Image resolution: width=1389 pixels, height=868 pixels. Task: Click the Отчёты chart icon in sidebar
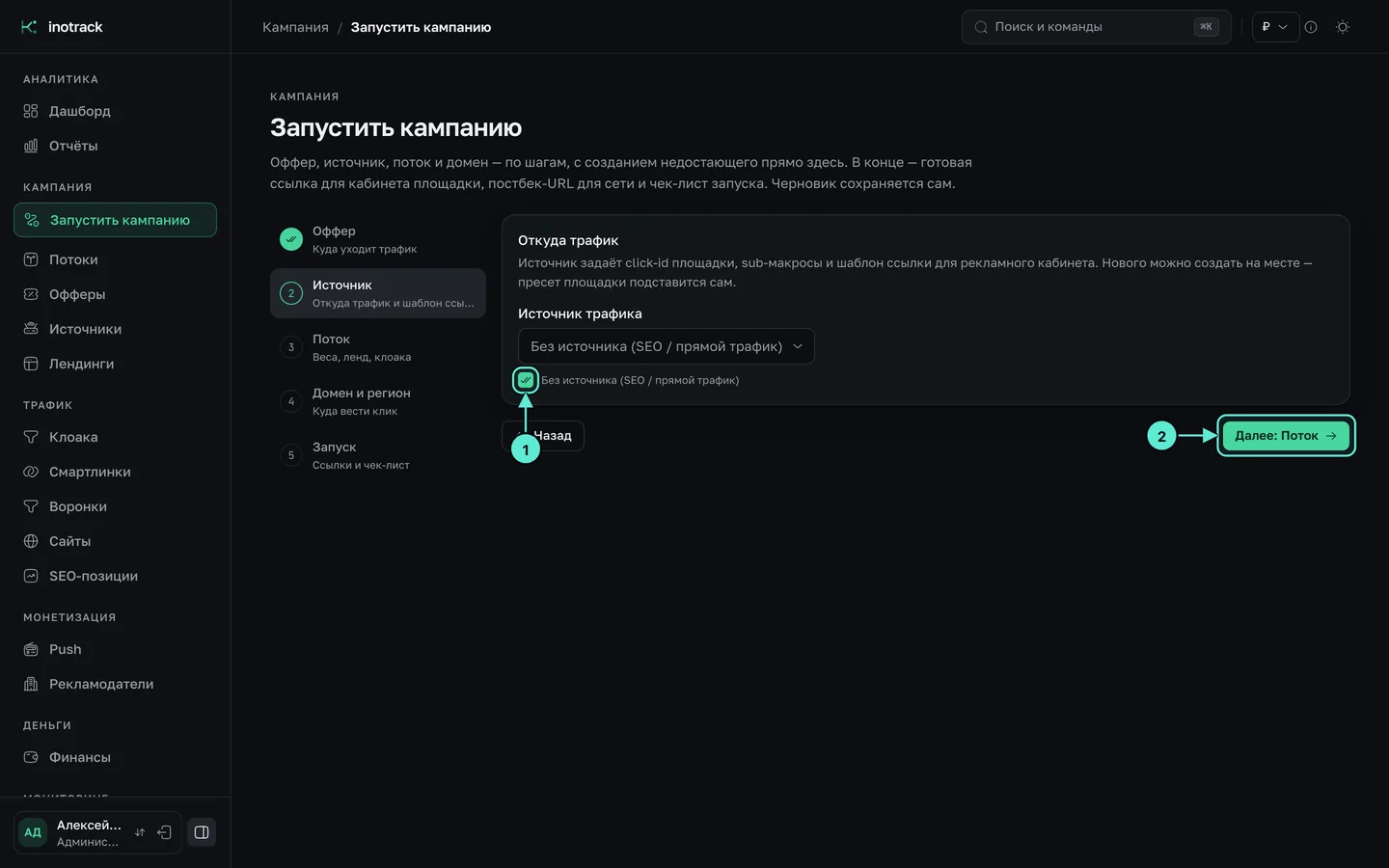31,146
